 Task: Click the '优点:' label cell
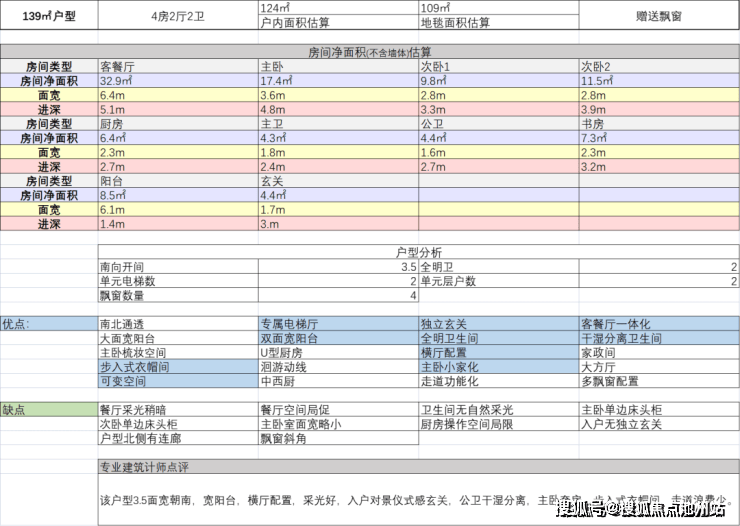click(49, 323)
